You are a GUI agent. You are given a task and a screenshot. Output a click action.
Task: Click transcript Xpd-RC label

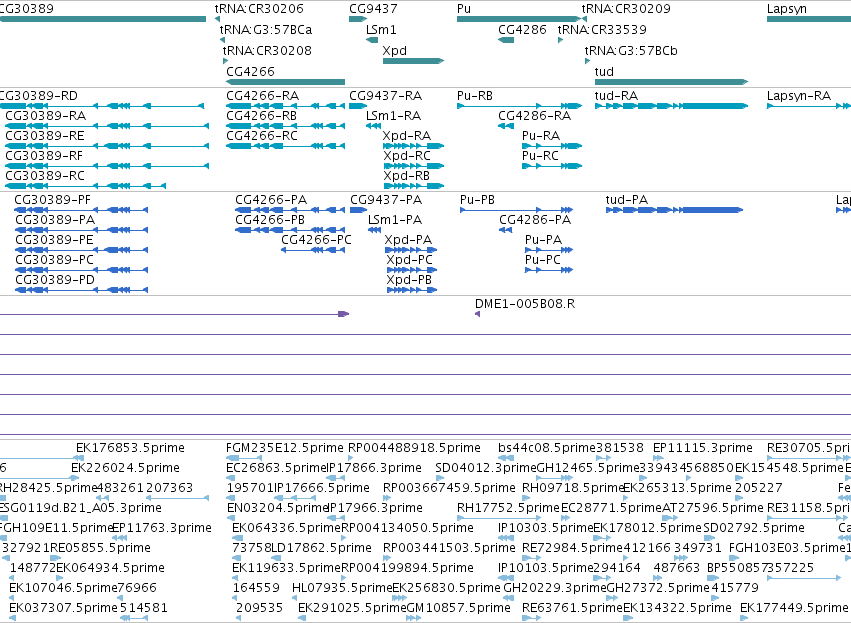[x=407, y=156]
